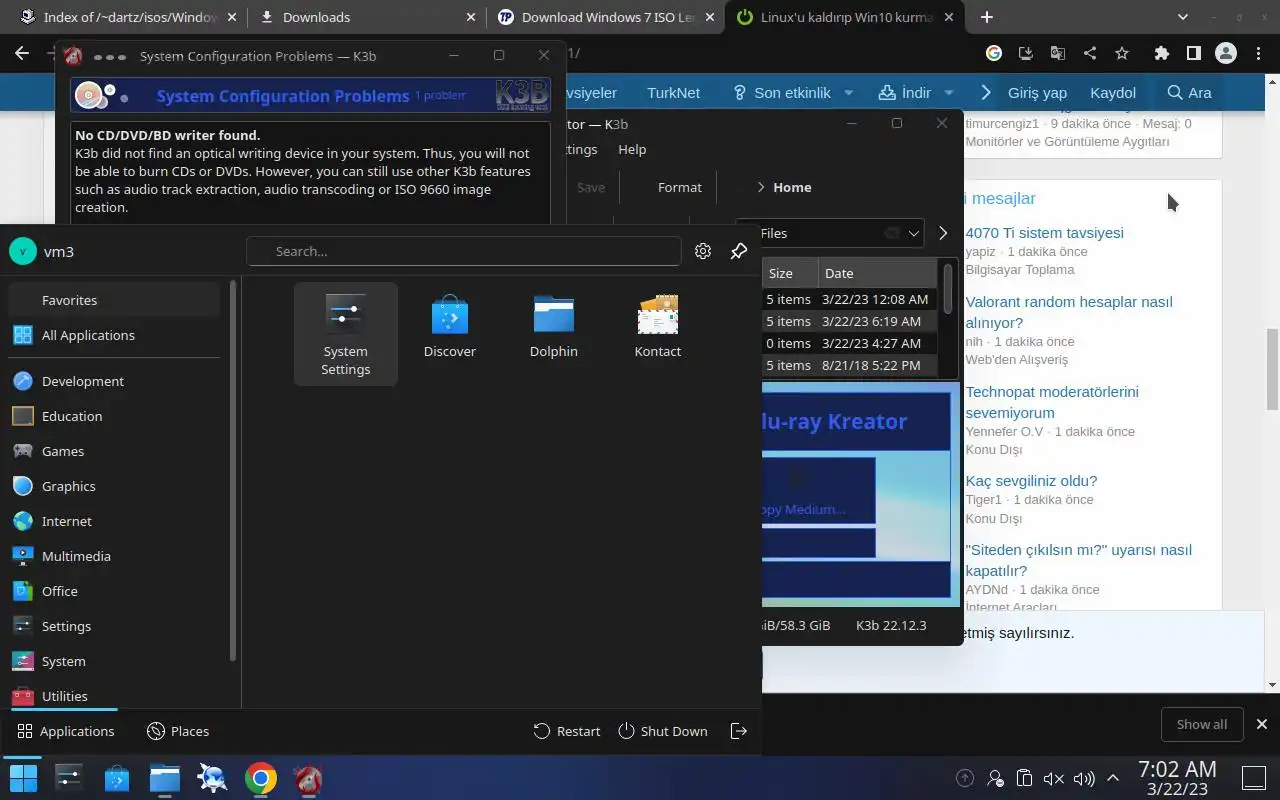Viewport: 1280px width, 800px height.
Task: Bookmark this page with the star
Action: point(1122,53)
